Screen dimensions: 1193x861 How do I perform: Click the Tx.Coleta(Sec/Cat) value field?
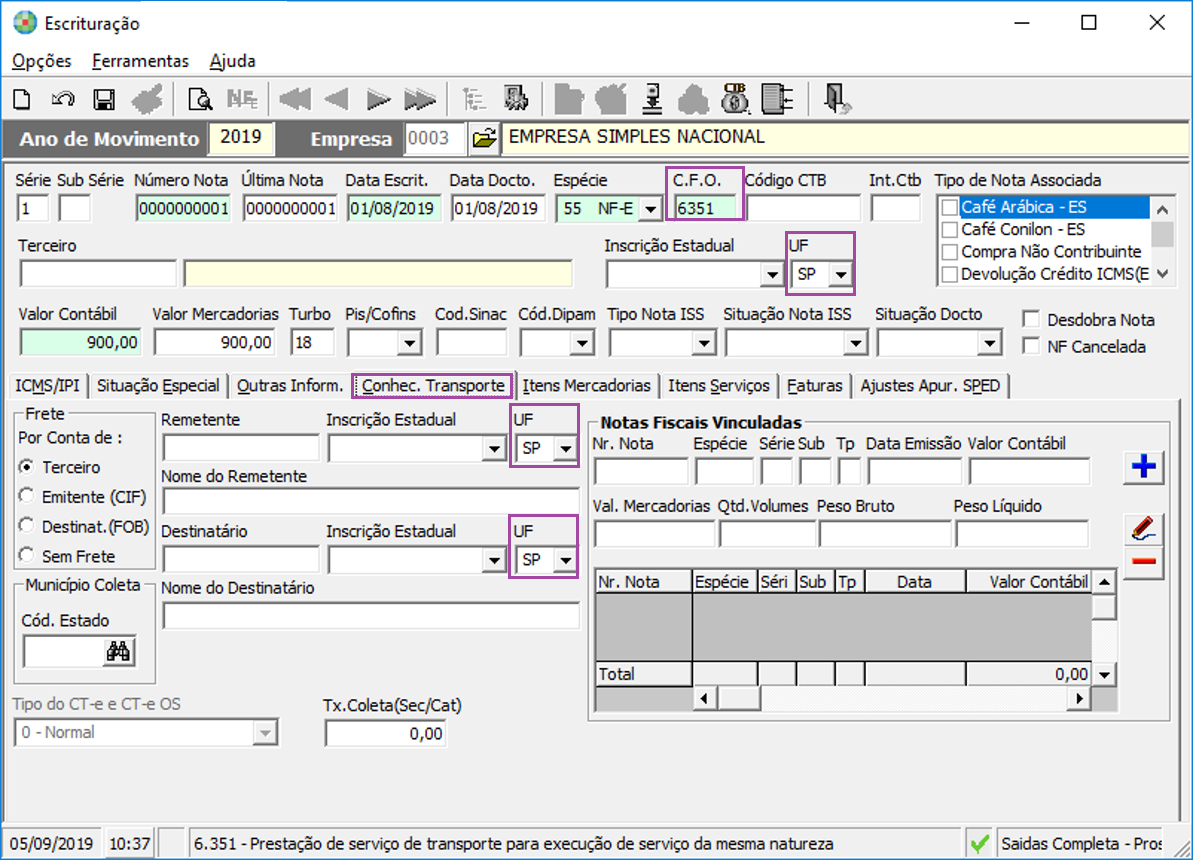tap(385, 733)
